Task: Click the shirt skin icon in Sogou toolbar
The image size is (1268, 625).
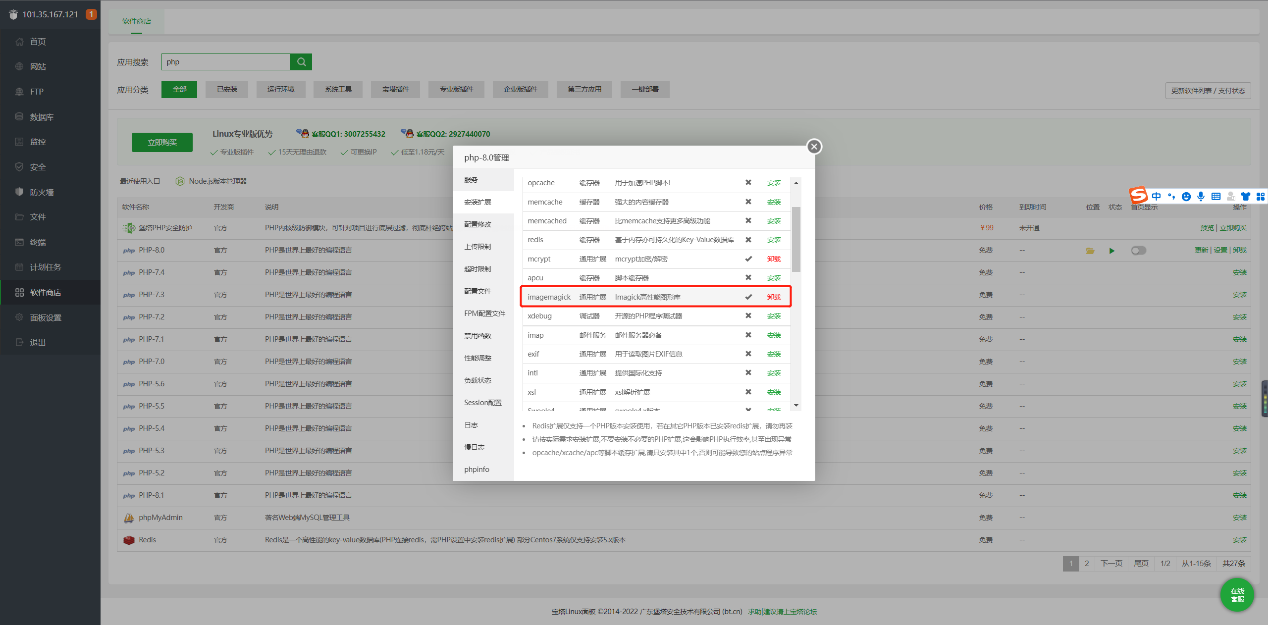Action: click(1245, 196)
